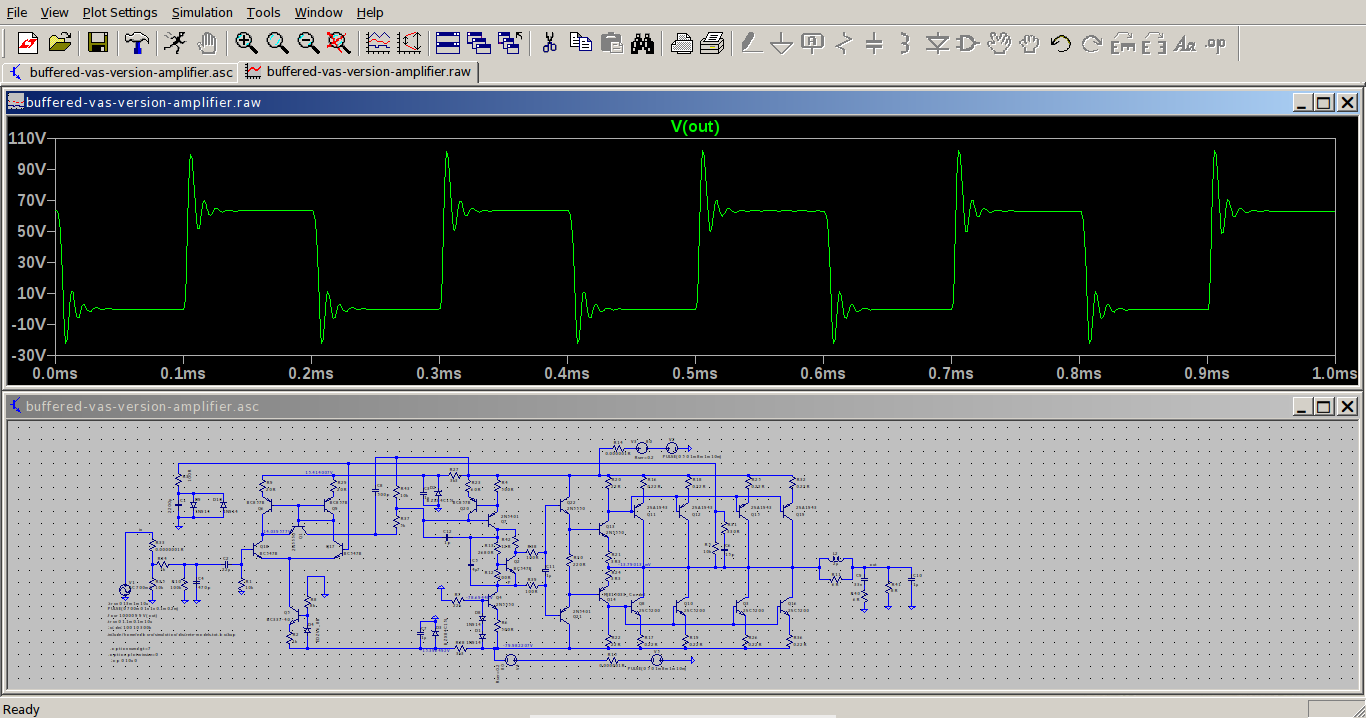Click the 110V vertical axis label
Viewport: 1366px width, 718px height.
coord(27,139)
